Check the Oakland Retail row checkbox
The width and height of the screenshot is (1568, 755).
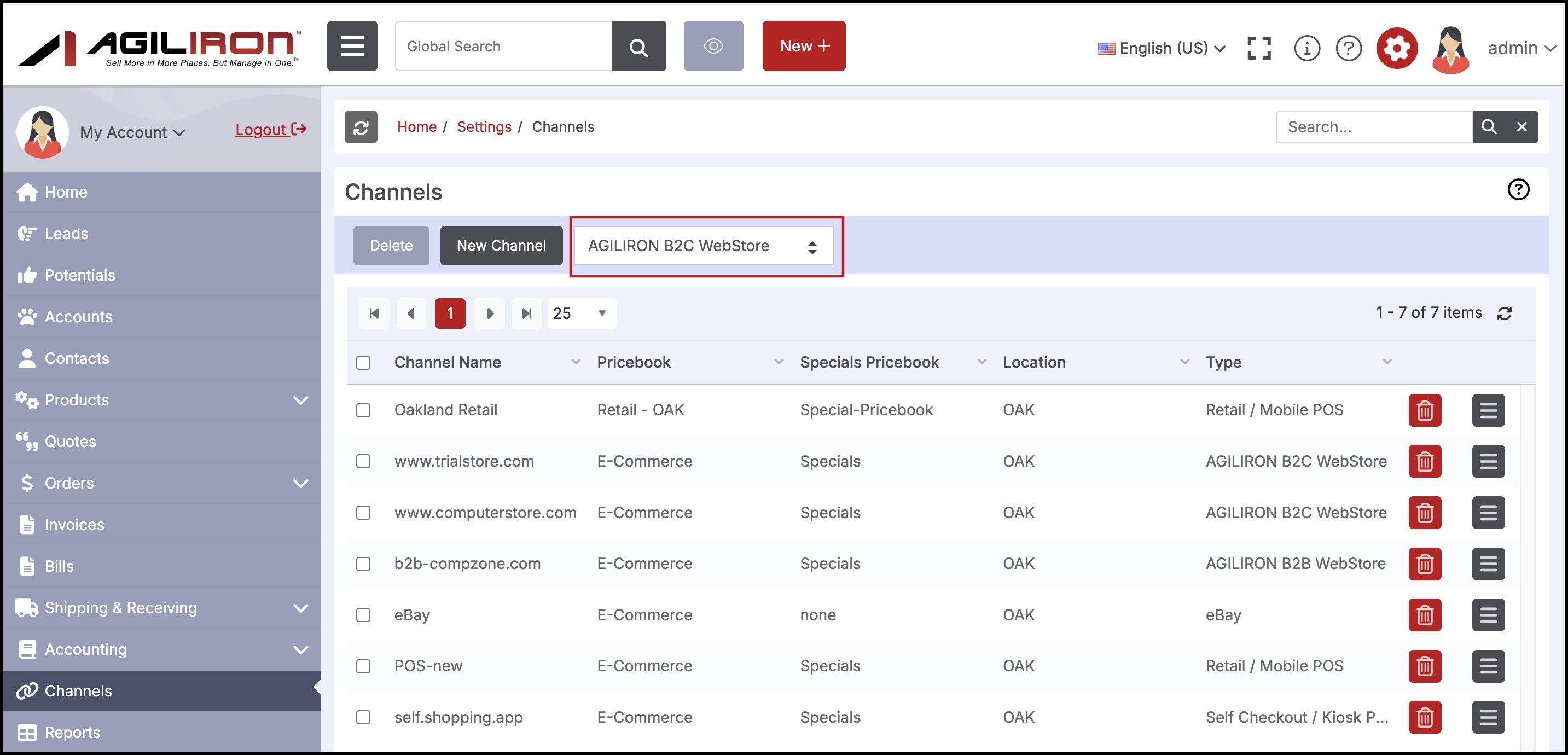pos(363,410)
